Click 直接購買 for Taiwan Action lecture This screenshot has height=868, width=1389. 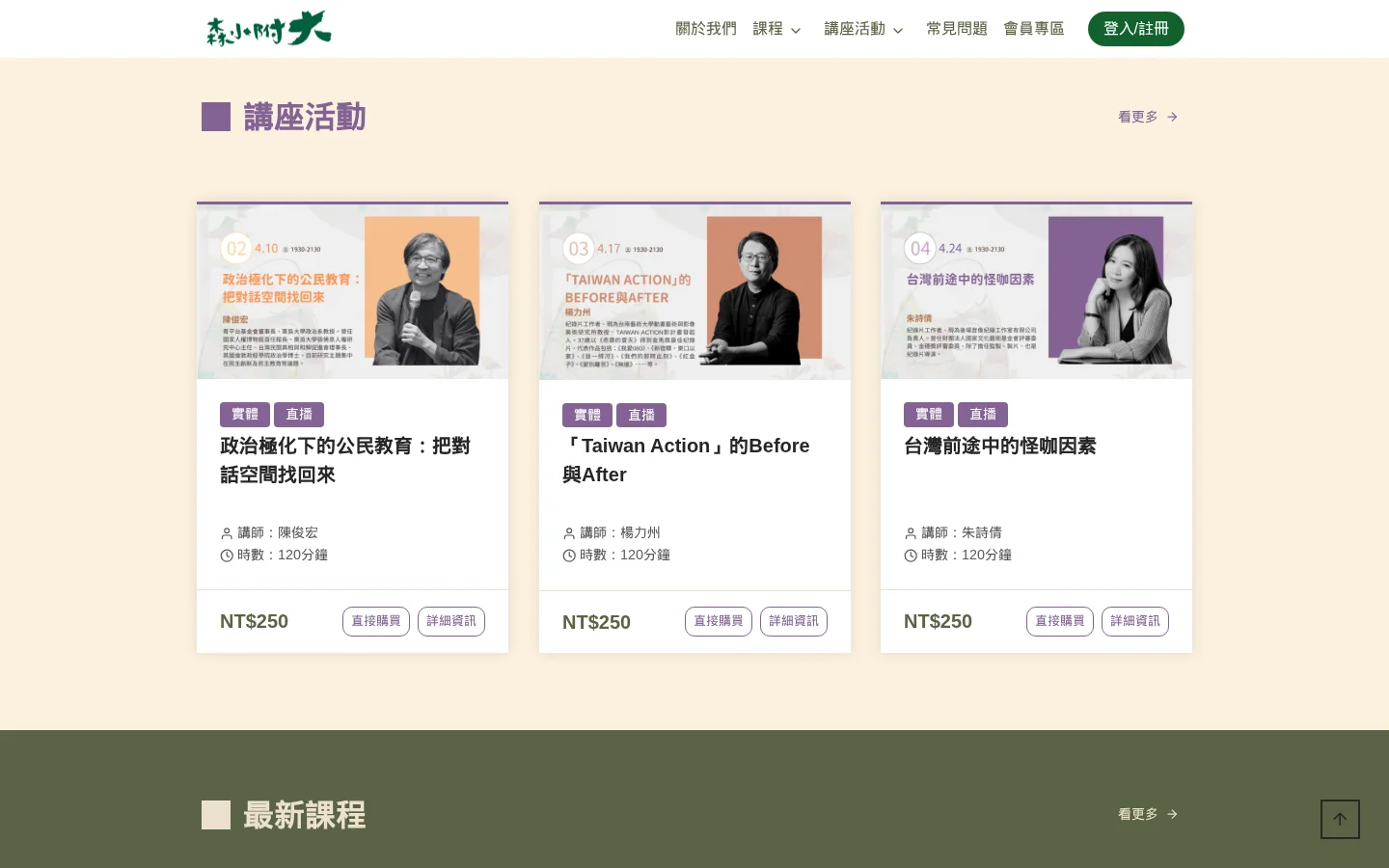coord(719,622)
